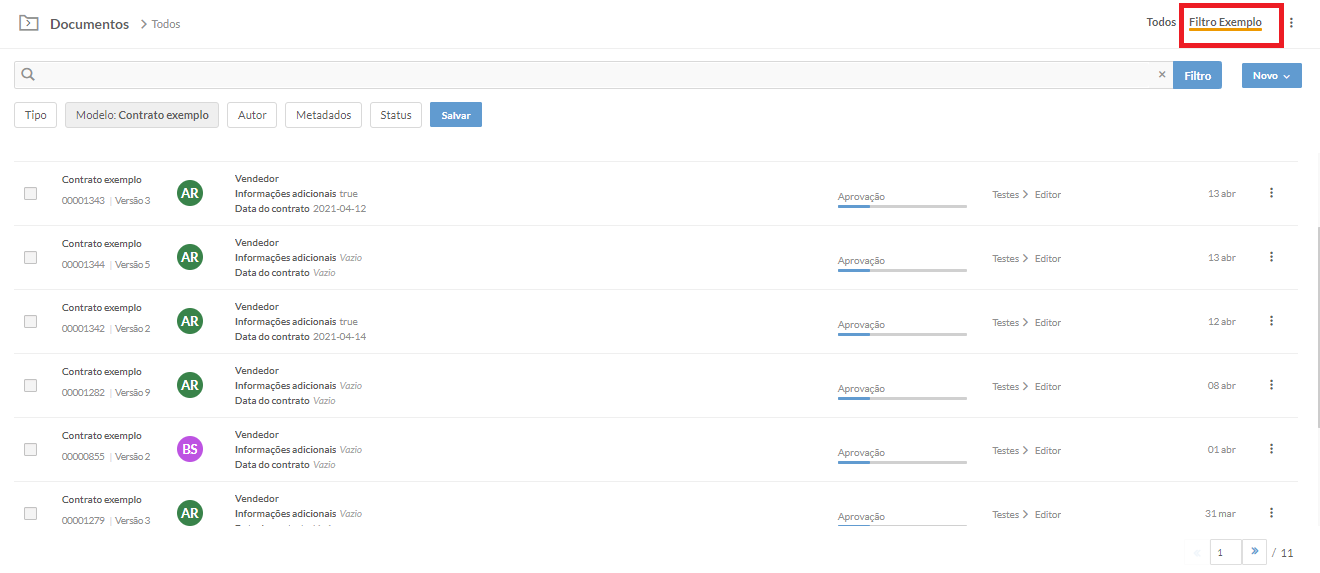Click the search magnifier icon
Image resolution: width=1320 pixels, height=573 pixels.
click(x=28, y=75)
